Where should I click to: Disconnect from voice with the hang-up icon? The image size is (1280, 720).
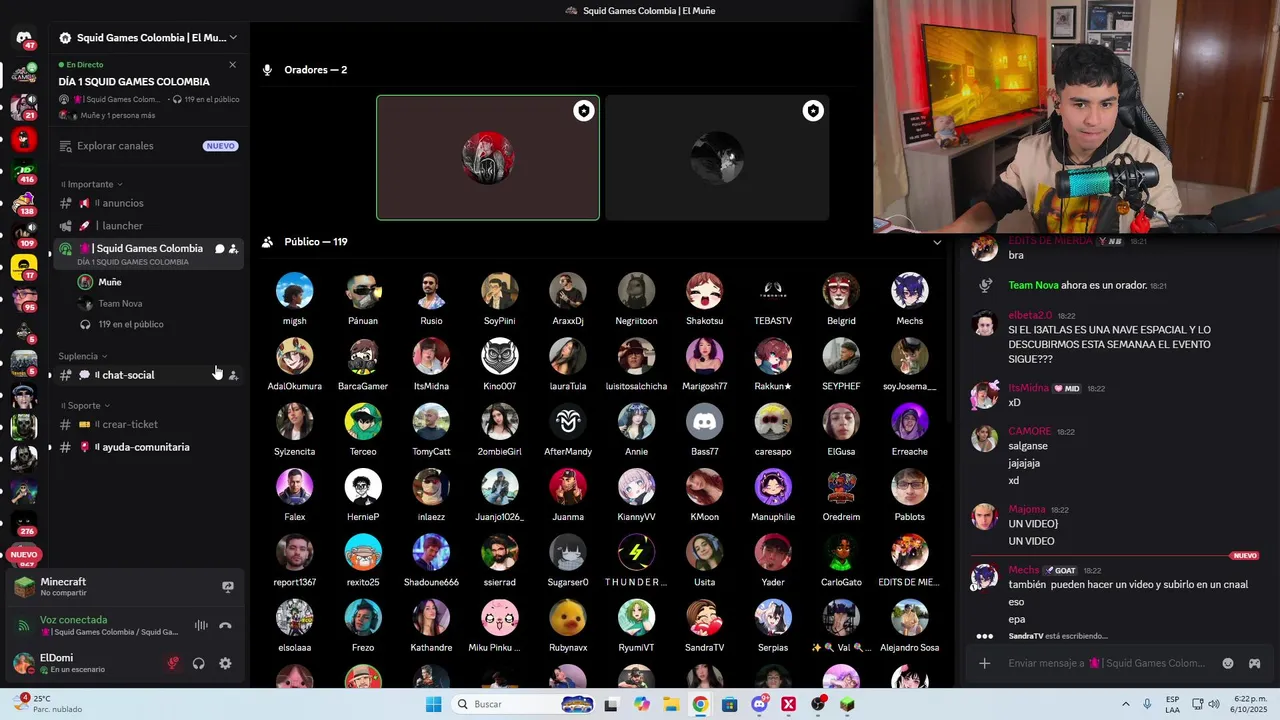(x=225, y=625)
